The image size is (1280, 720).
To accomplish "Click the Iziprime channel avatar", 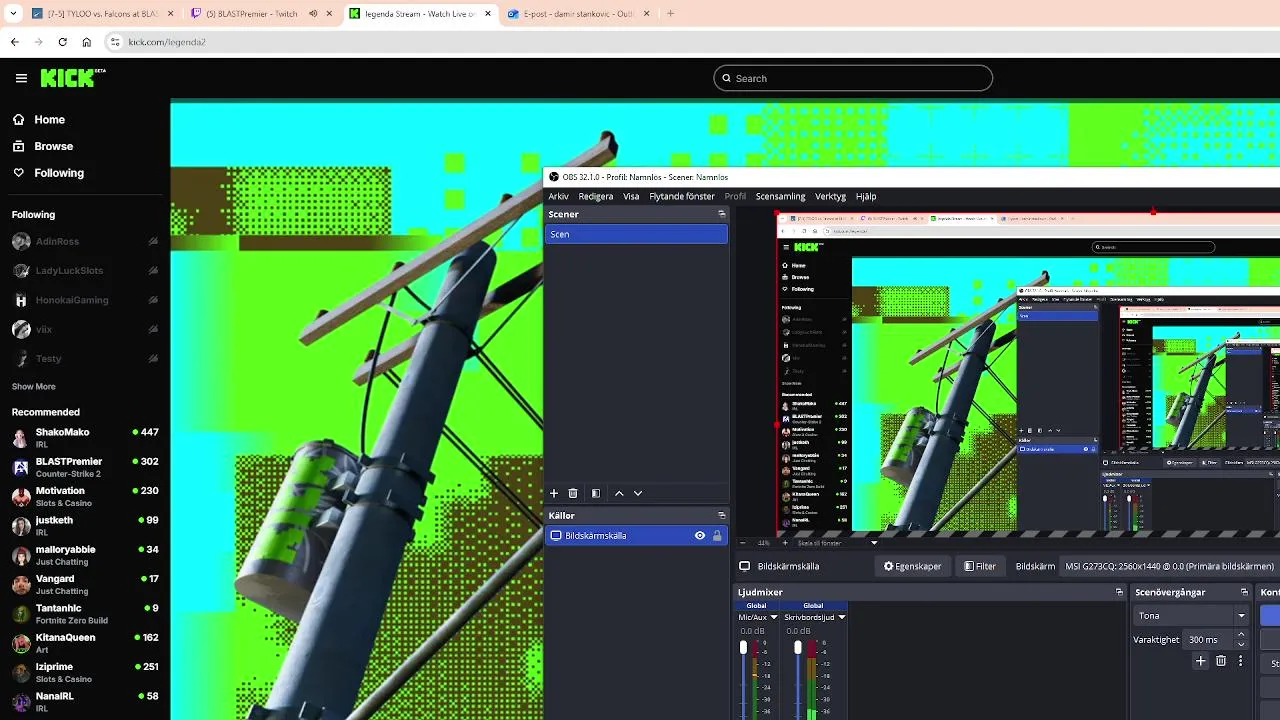I will [21, 672].
